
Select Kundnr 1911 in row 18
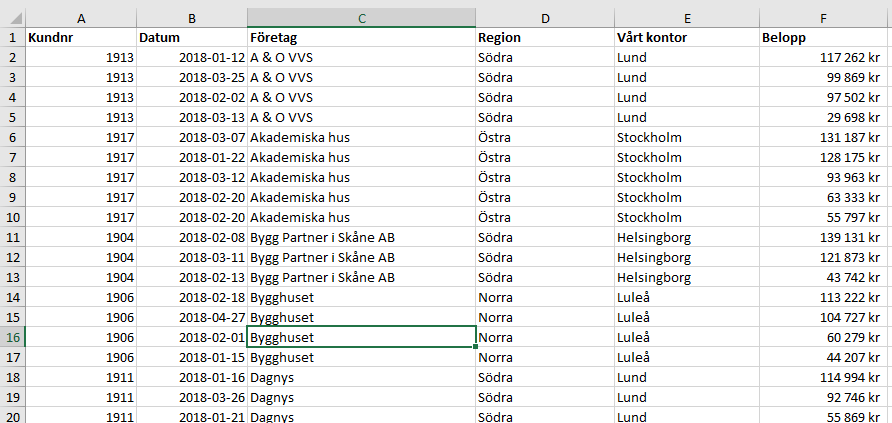(81, 377)
